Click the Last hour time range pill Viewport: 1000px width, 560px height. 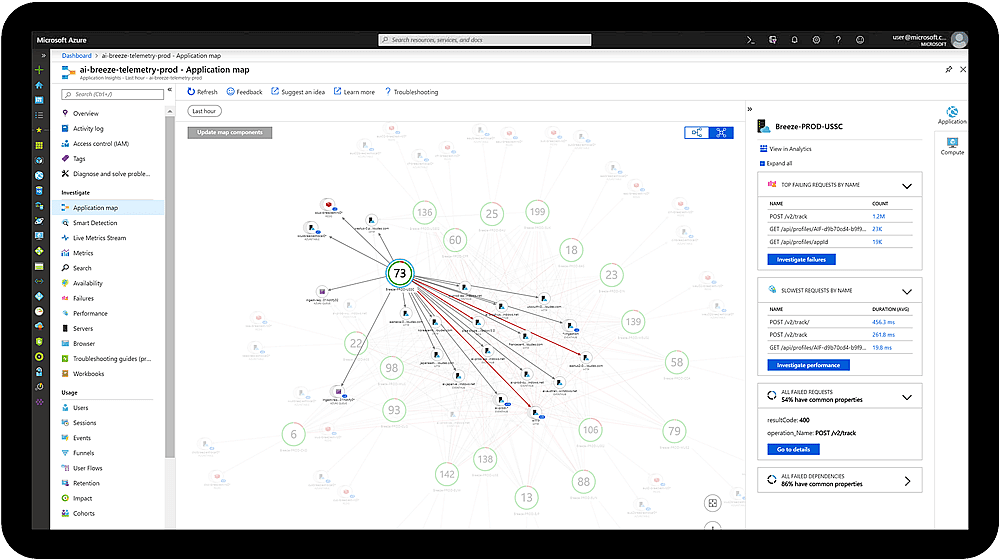point(204,111)
